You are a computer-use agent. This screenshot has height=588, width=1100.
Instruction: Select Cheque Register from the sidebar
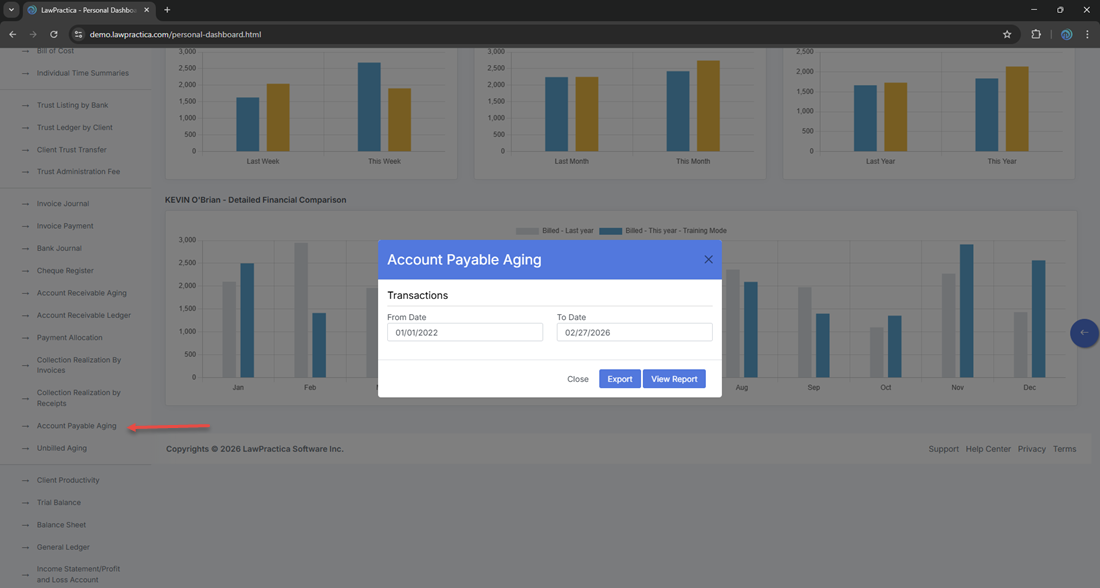[x=65, y=271]
